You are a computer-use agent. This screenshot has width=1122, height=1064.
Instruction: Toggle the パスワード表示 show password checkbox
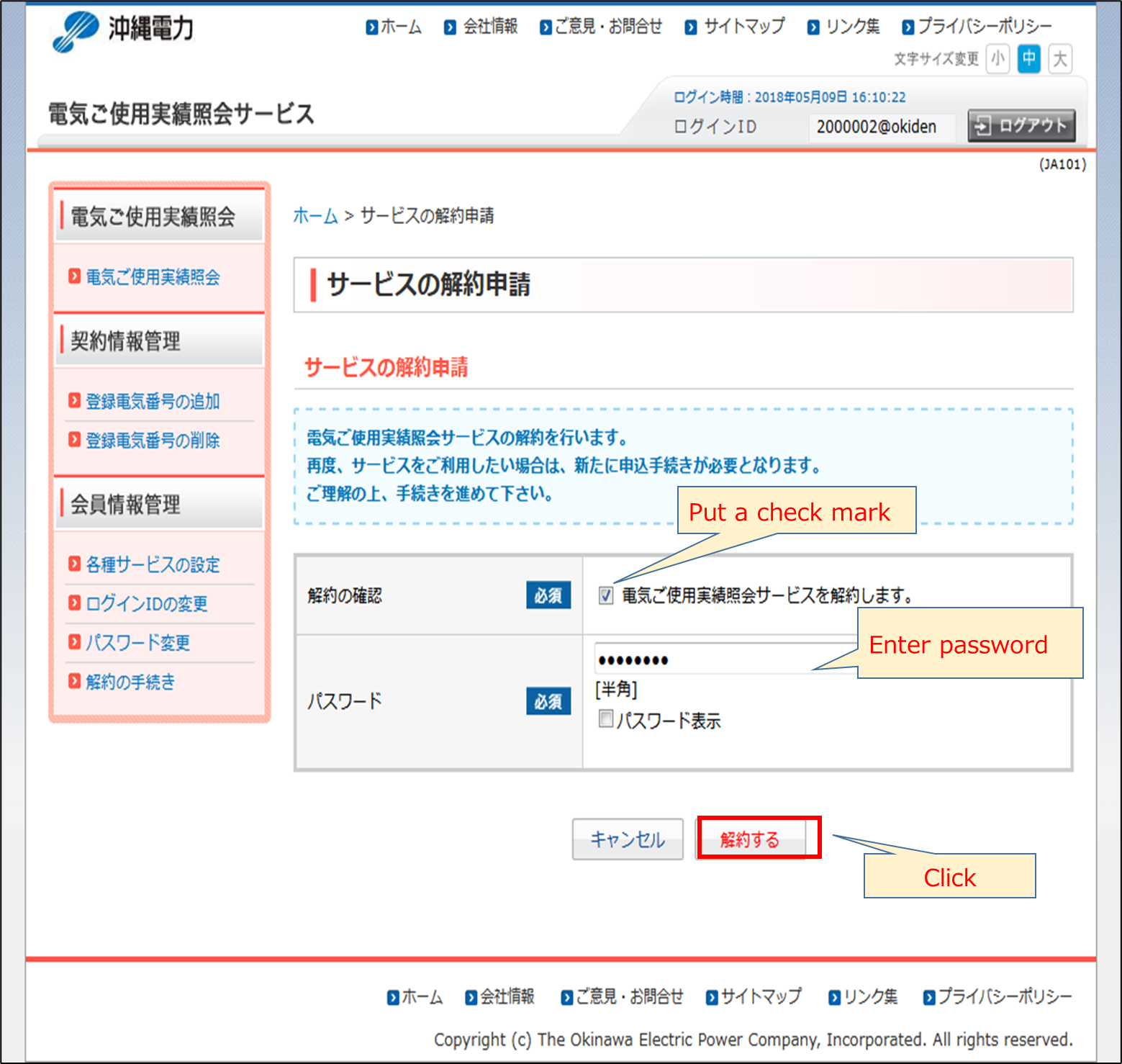606,719
